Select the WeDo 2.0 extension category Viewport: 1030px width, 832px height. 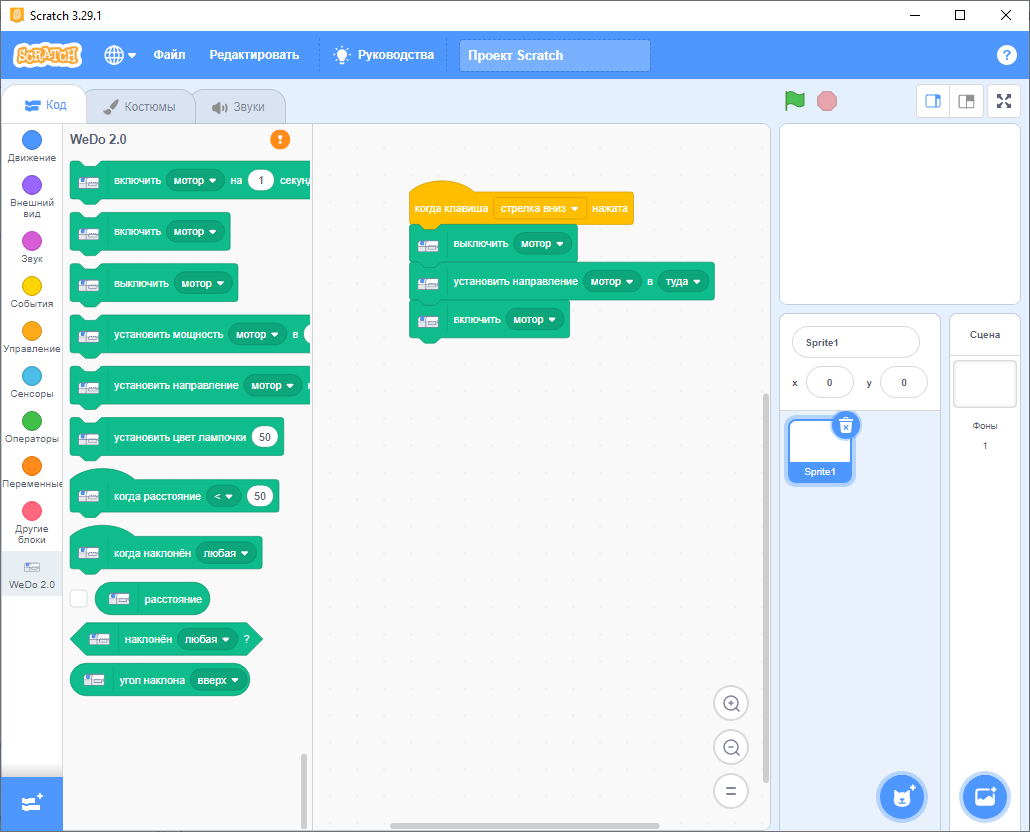tap(32, 574)
